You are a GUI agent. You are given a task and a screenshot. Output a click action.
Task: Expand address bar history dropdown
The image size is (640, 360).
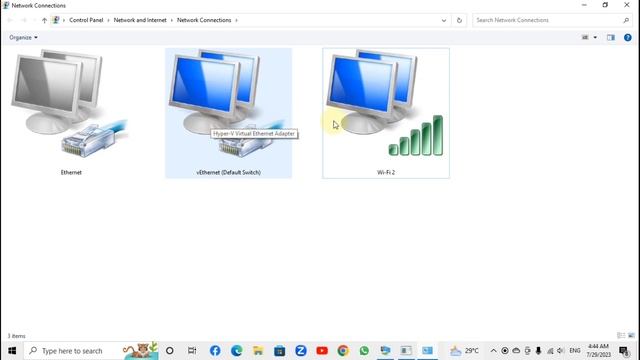click(444, 20)
